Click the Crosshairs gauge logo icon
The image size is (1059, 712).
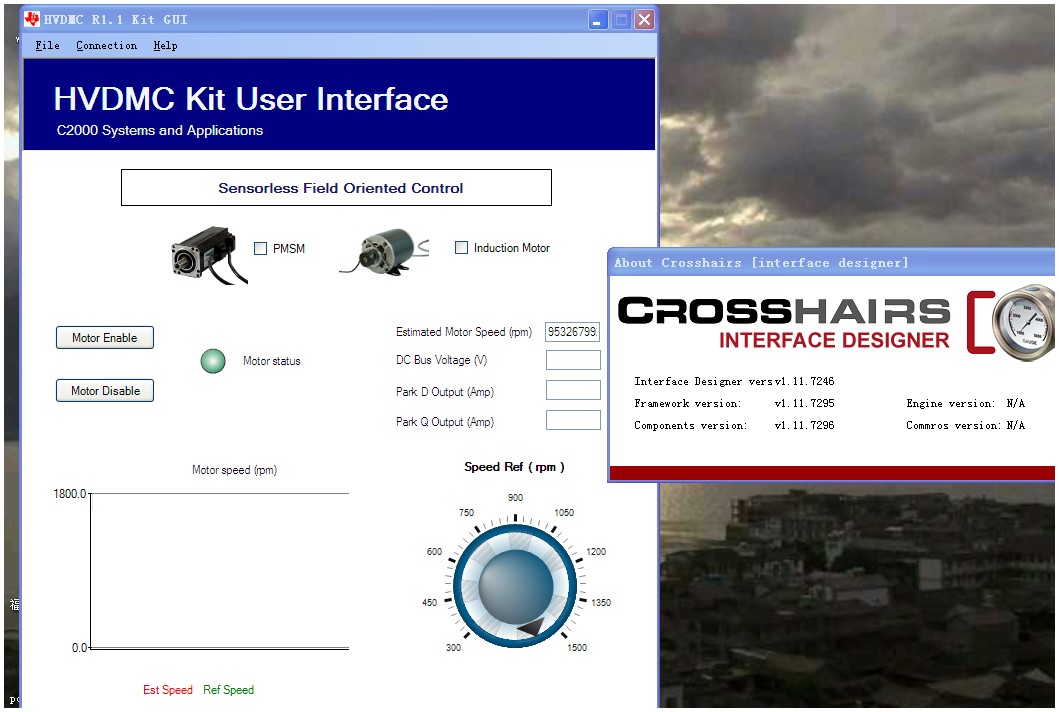click(1023, 322)
